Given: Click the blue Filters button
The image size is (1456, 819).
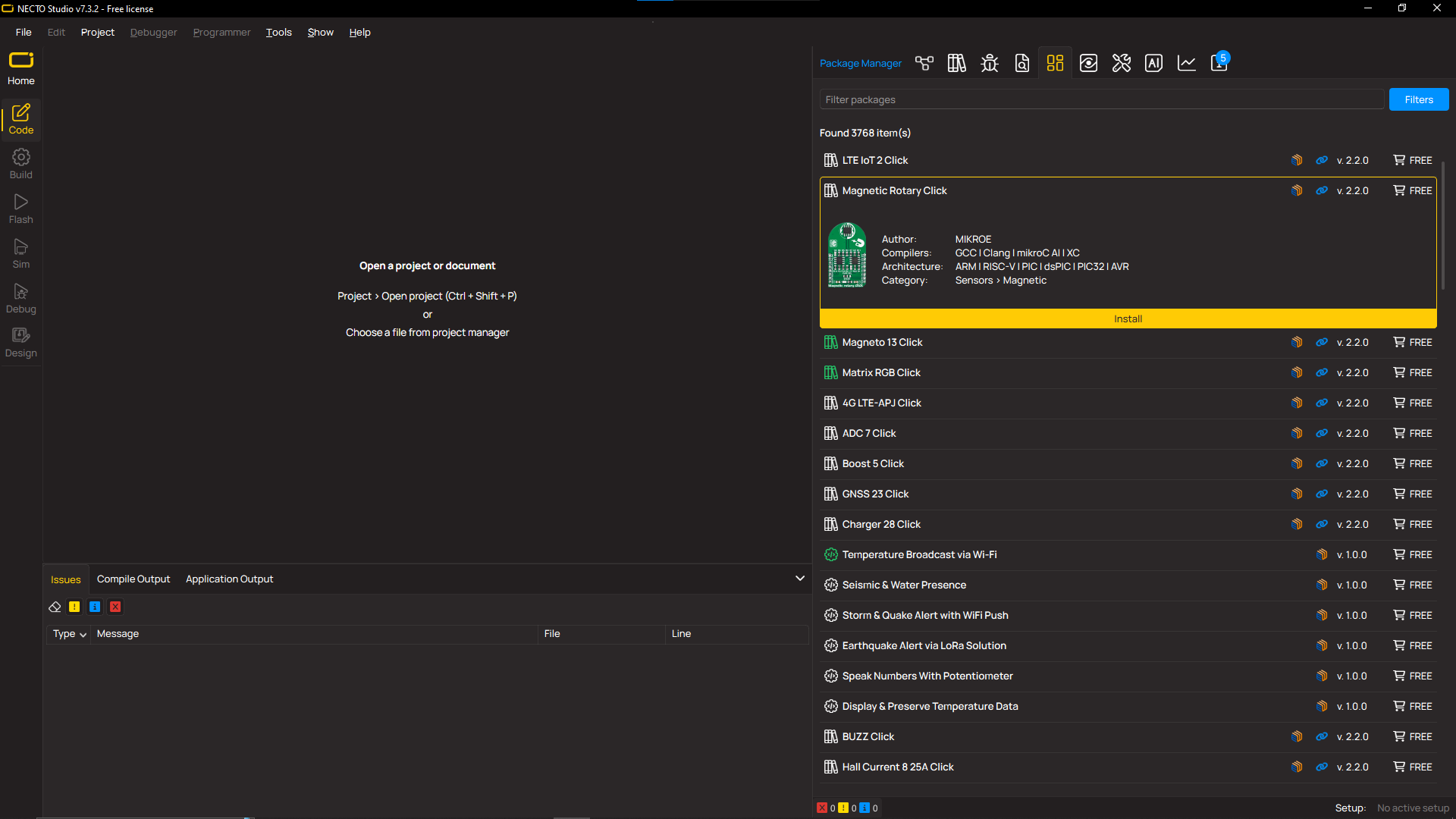Looking at the screenshot, I should pyautogui.click(x=1418, y=99).
